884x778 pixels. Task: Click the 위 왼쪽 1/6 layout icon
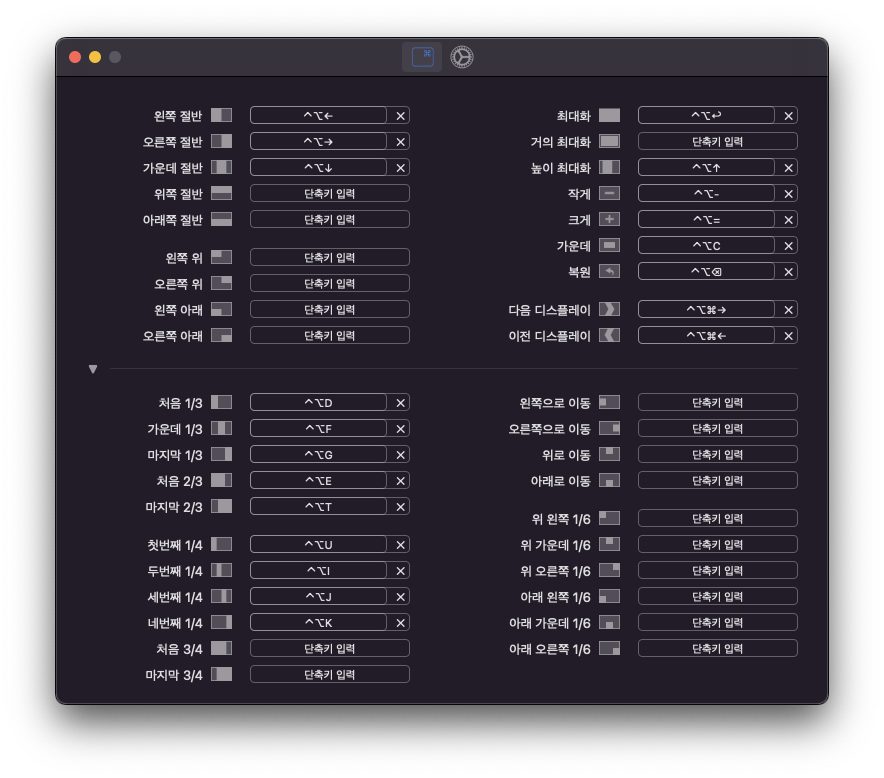609,518
